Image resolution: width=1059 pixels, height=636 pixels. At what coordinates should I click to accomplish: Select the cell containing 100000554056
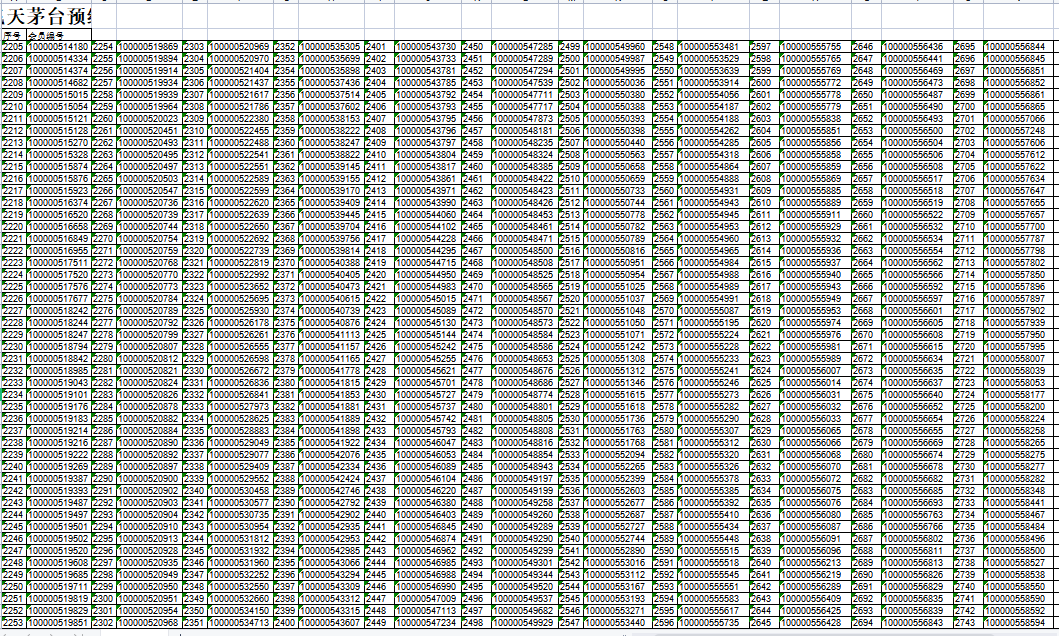click(x=713, y=95)
